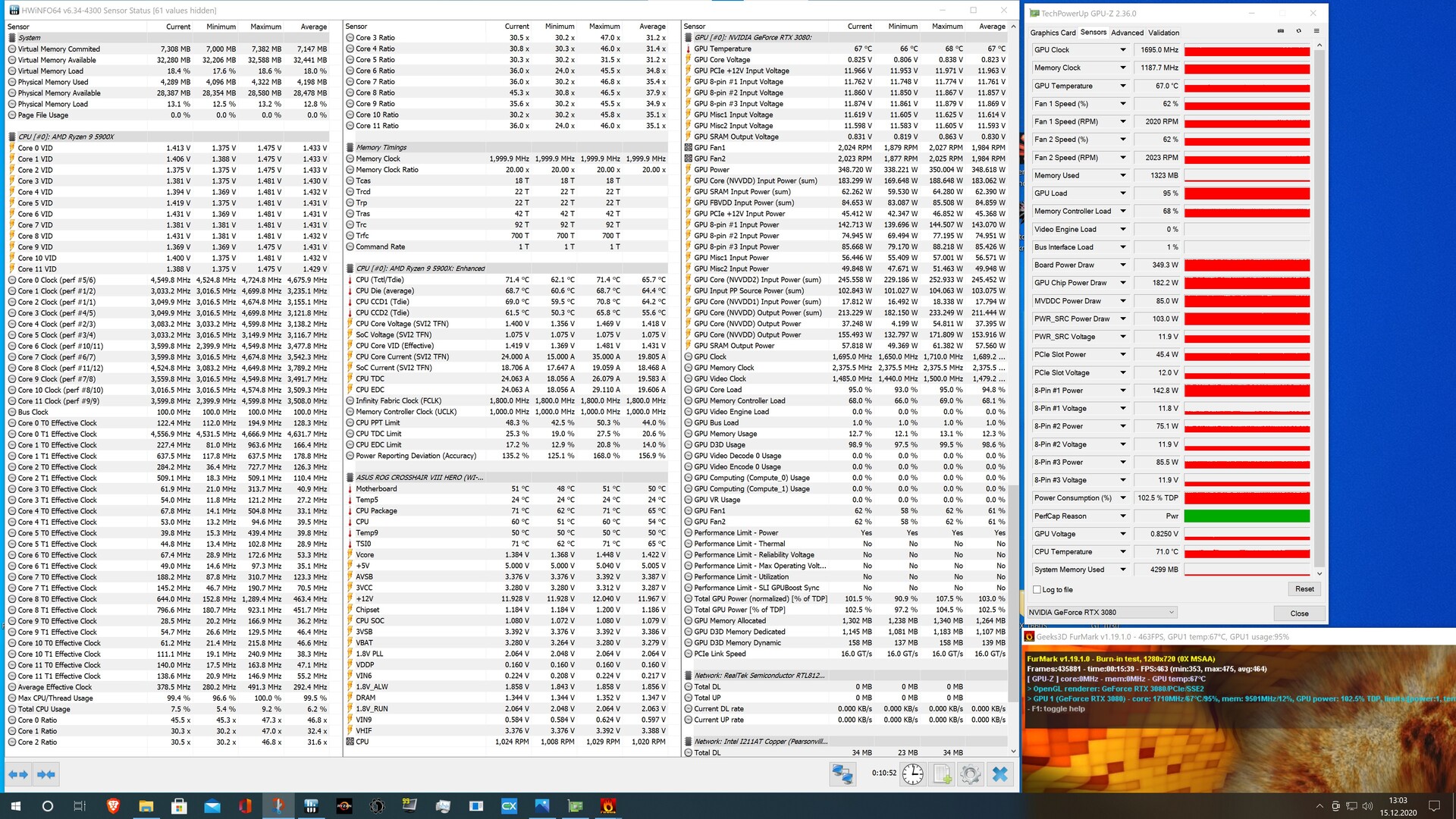Select GPU [#0]: NVIDIA GeForce RTX 3080 group
Viewport: 1456px width, 819px height.
click(x=846, y=37)
